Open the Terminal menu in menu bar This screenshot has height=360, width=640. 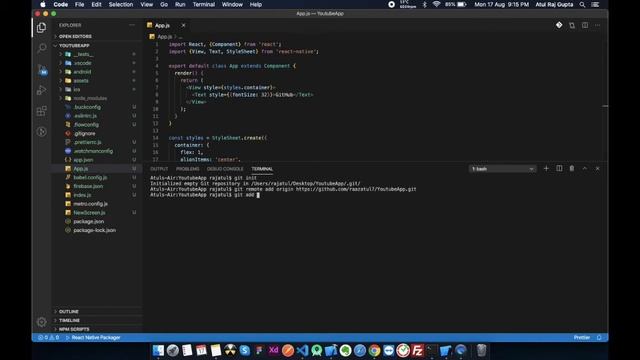coord(204,4)
